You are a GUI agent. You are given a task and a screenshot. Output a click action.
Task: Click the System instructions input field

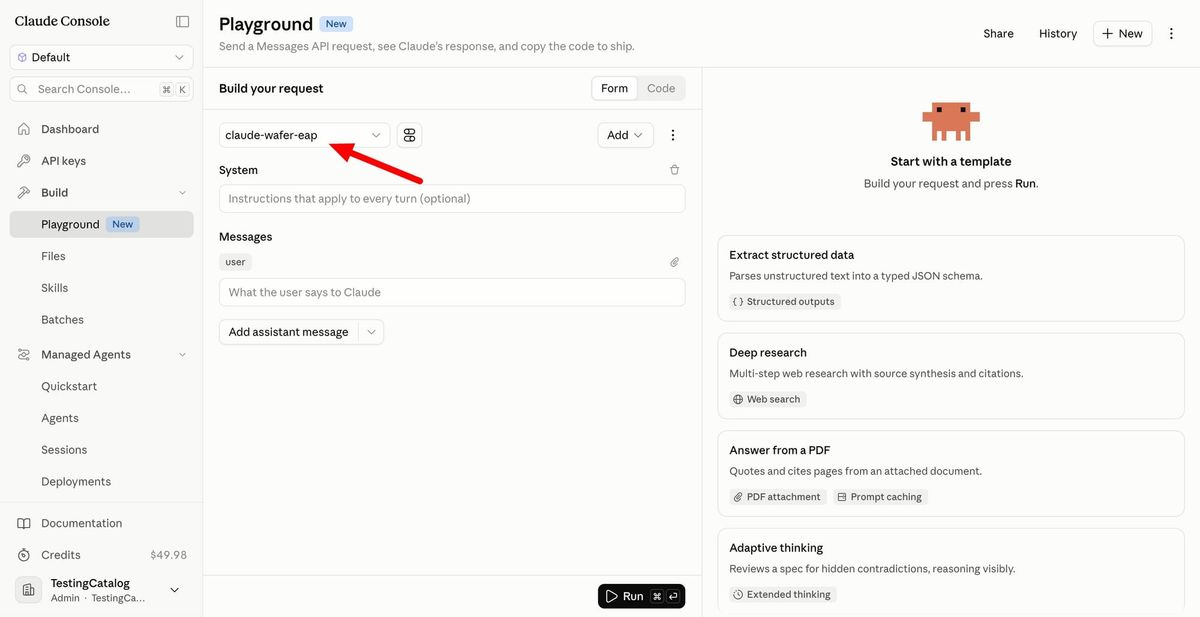click(452, 198)
